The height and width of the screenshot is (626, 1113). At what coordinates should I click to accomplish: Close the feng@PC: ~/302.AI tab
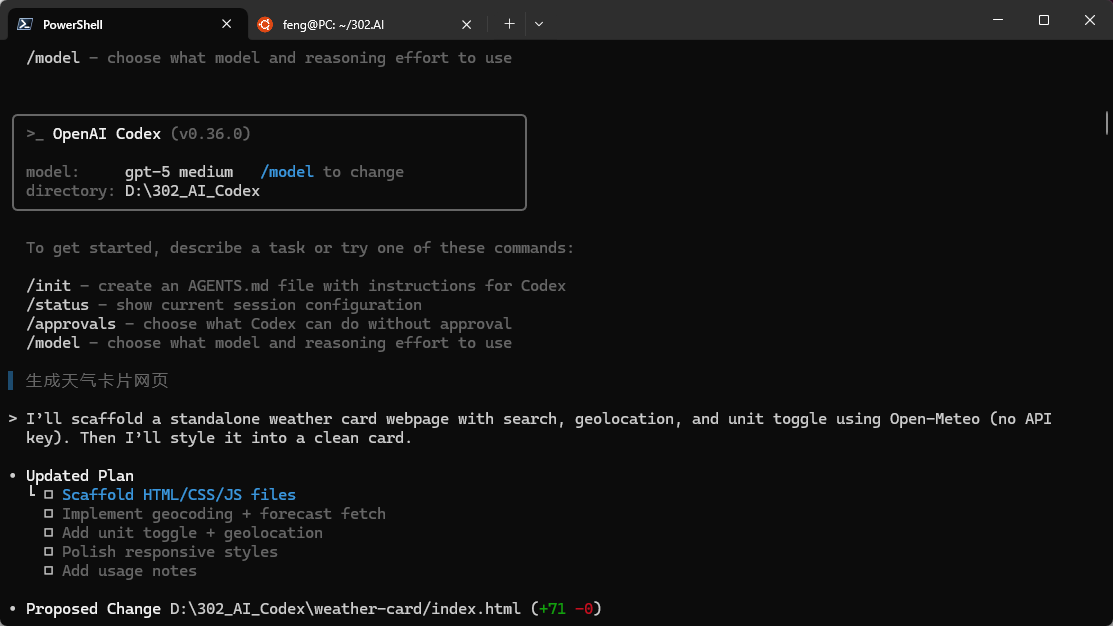point(466,24)
